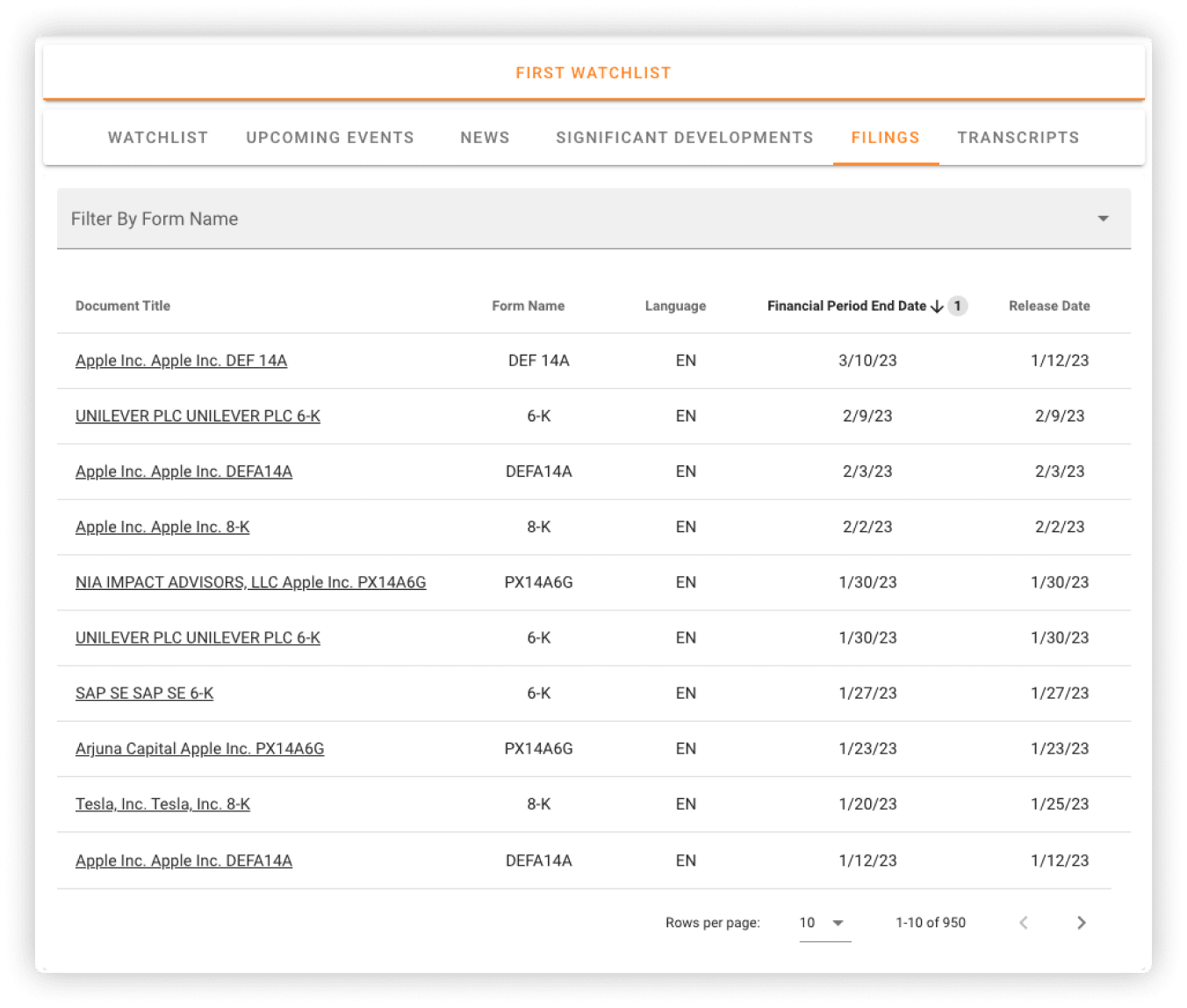Sort by Form Name column header
1187x1008 pixels.
[529, 306]
